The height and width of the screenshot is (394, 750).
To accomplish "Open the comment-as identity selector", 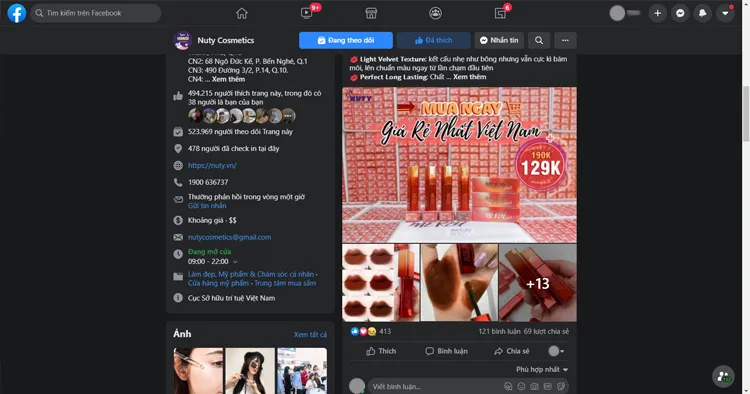I will [x=556, y=351].
